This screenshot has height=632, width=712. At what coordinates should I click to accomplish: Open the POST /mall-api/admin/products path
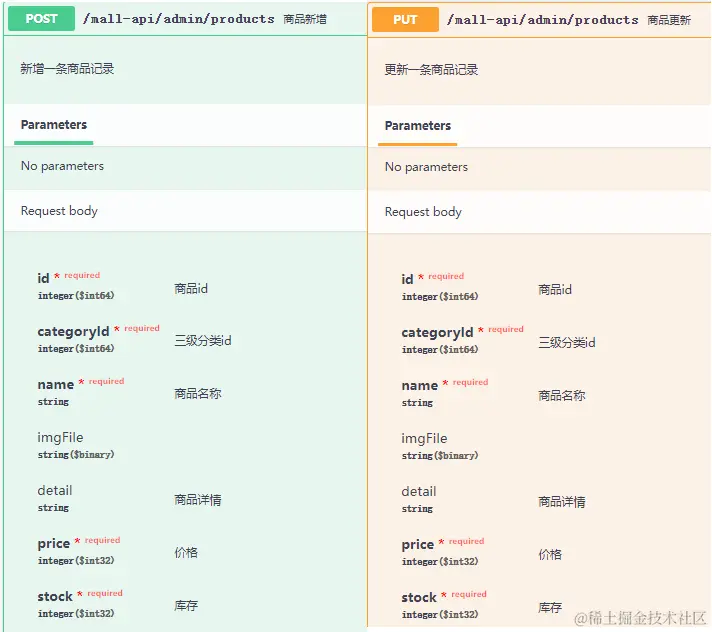tap(178, 19)
